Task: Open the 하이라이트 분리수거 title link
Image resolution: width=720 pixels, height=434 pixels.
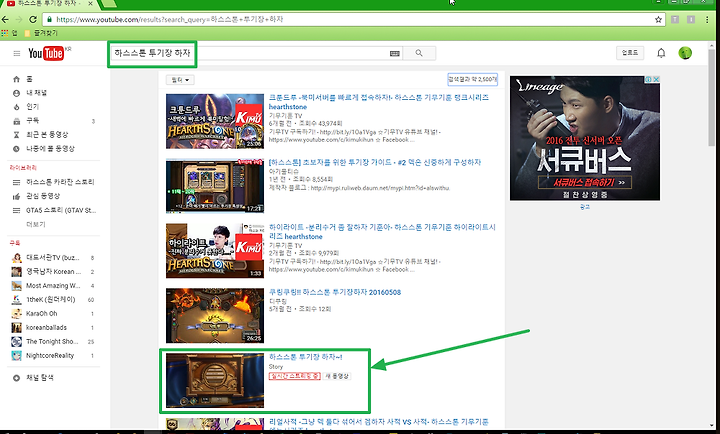Action: pos(382,231)
